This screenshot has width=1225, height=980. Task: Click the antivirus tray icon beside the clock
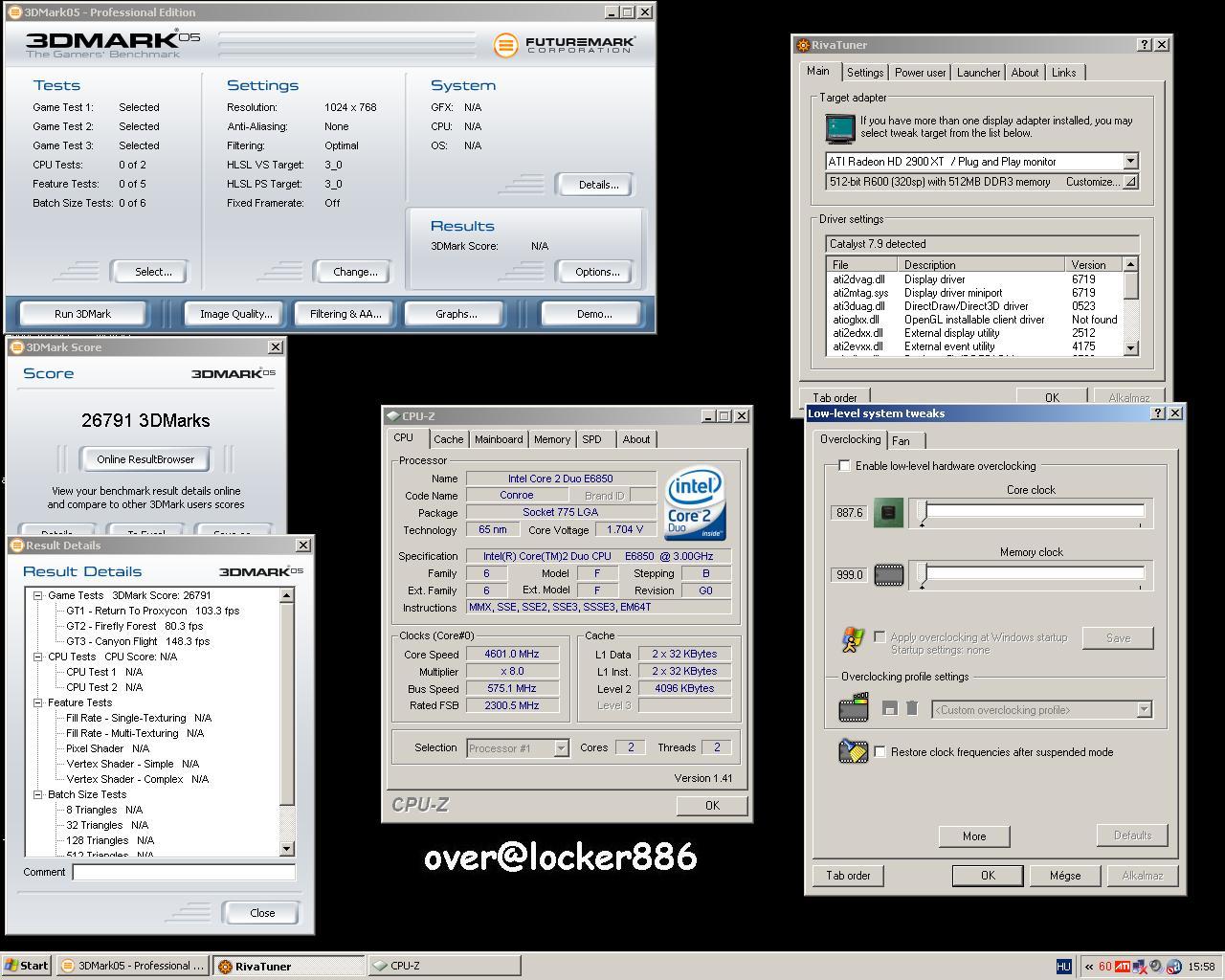coord(1173,967)
